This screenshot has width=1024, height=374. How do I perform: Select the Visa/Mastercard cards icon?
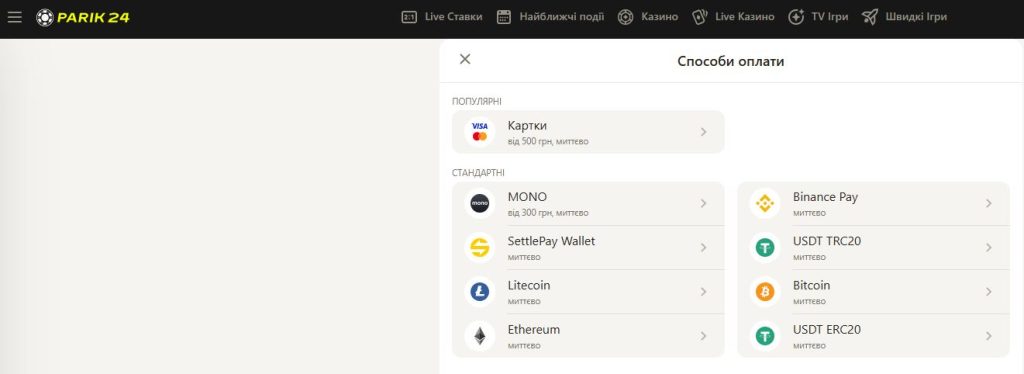tap(479, 132)
